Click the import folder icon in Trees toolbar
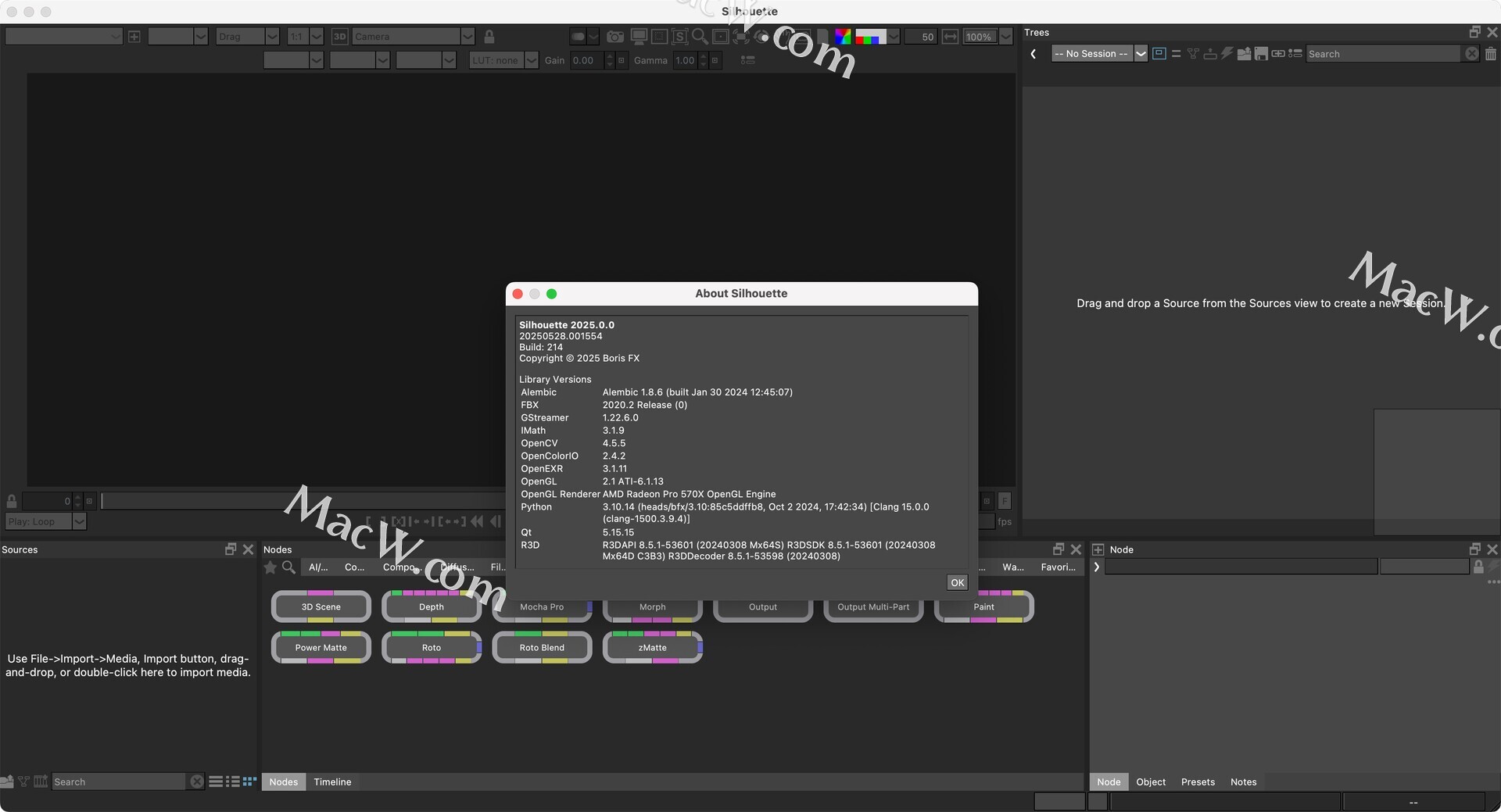 pyautogui.click(x=1244, y=54)
